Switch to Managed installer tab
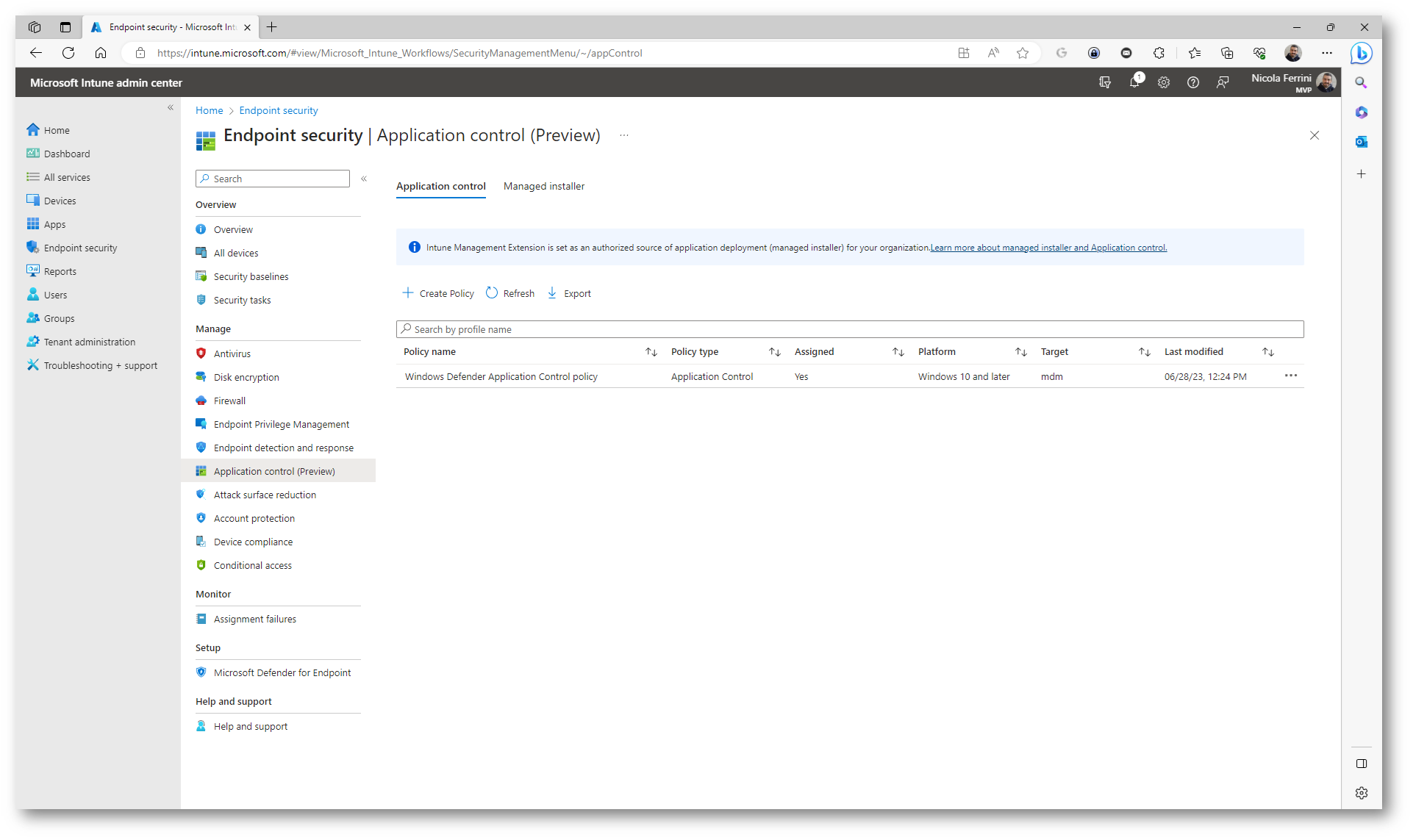Screen dimensions: 1413x840 544,187
